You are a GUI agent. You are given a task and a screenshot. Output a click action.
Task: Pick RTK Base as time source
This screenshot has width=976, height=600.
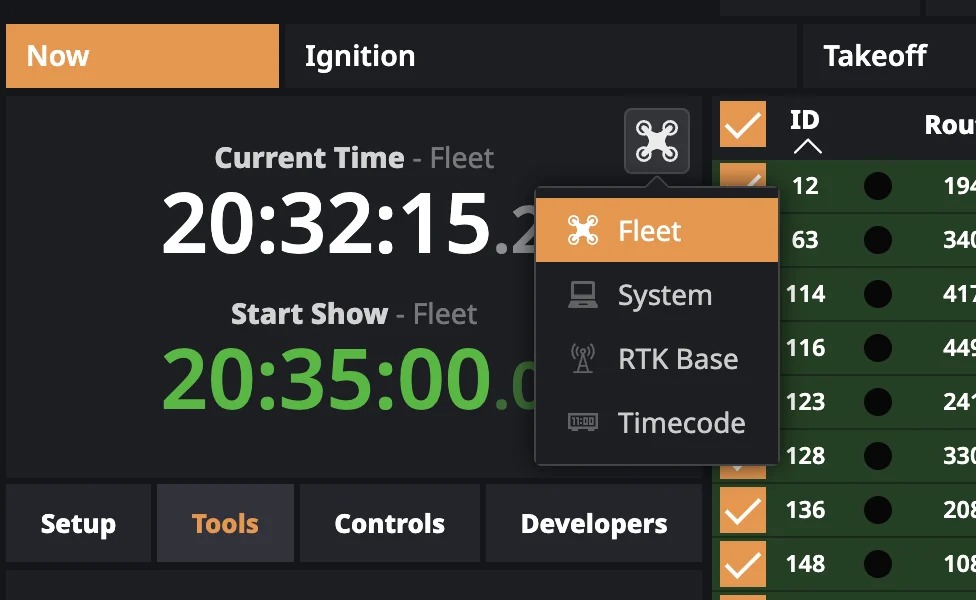pyautogui.click(x=657, y=359)
